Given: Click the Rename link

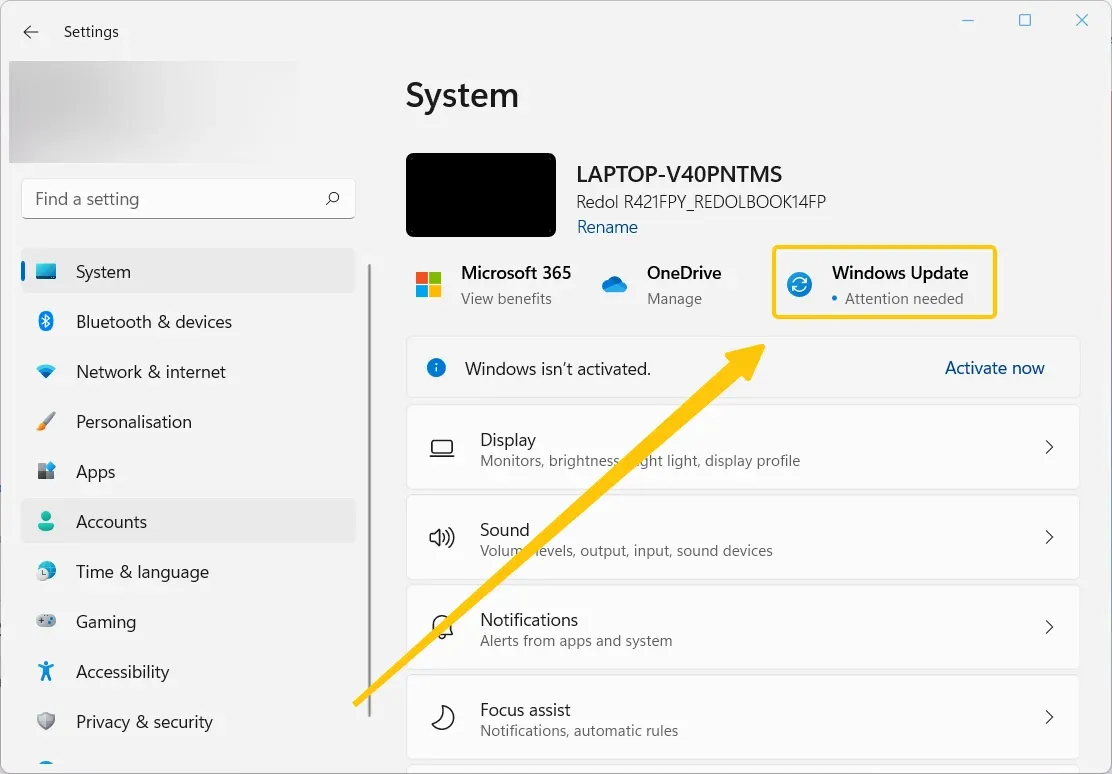Looking at the screenshot, I should point(607,227).
